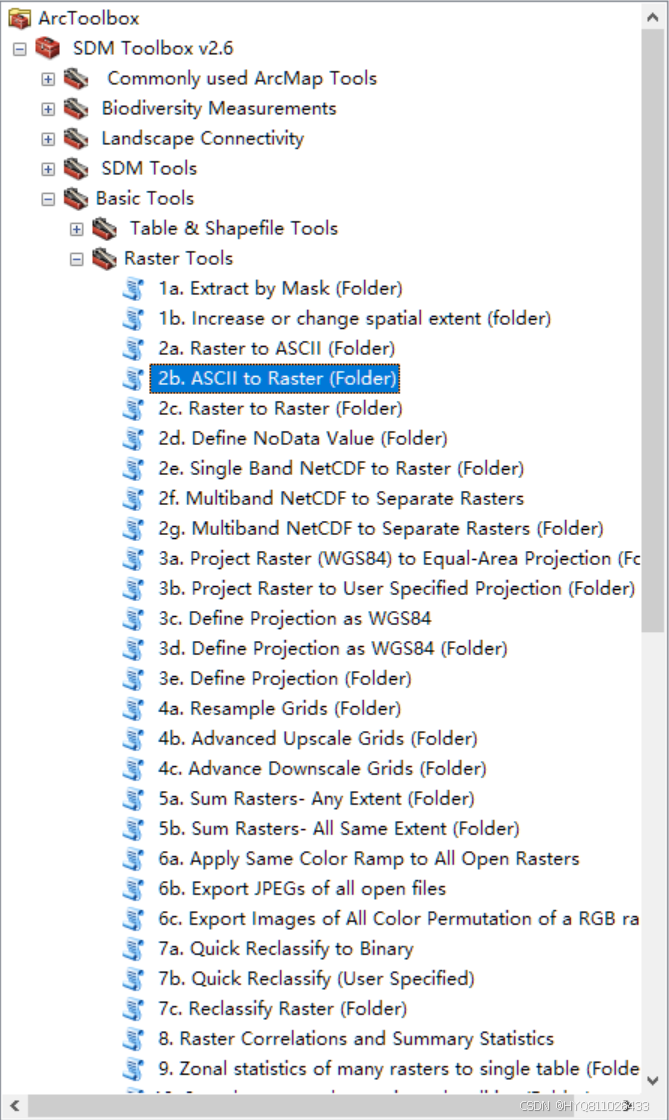This screenshot has height=1120, width=669.
Task: Click the script icon for 6b. Export JPEGs
Action: [x=134, y=889]
